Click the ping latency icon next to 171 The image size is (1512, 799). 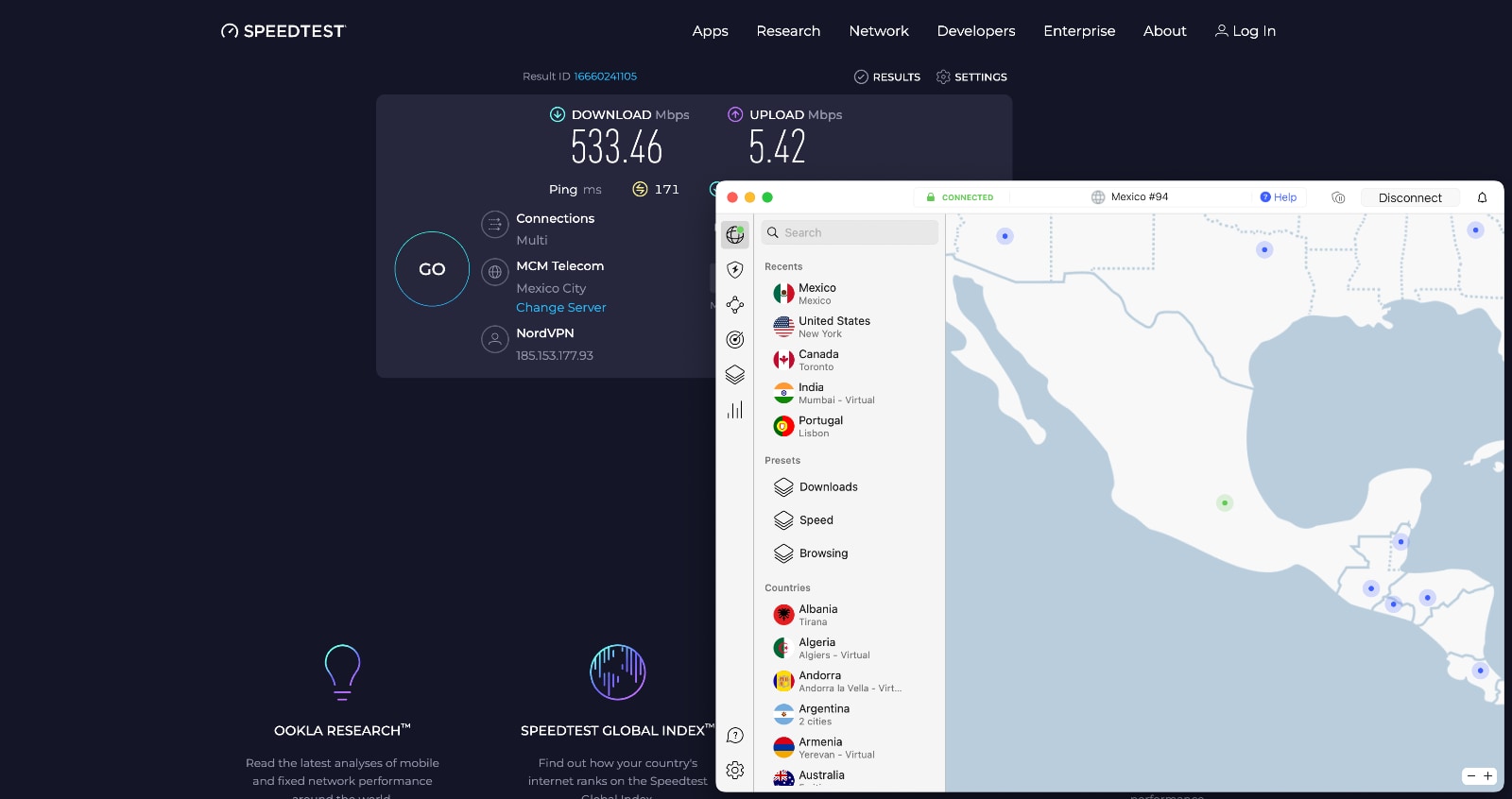[x=640, y=189]
